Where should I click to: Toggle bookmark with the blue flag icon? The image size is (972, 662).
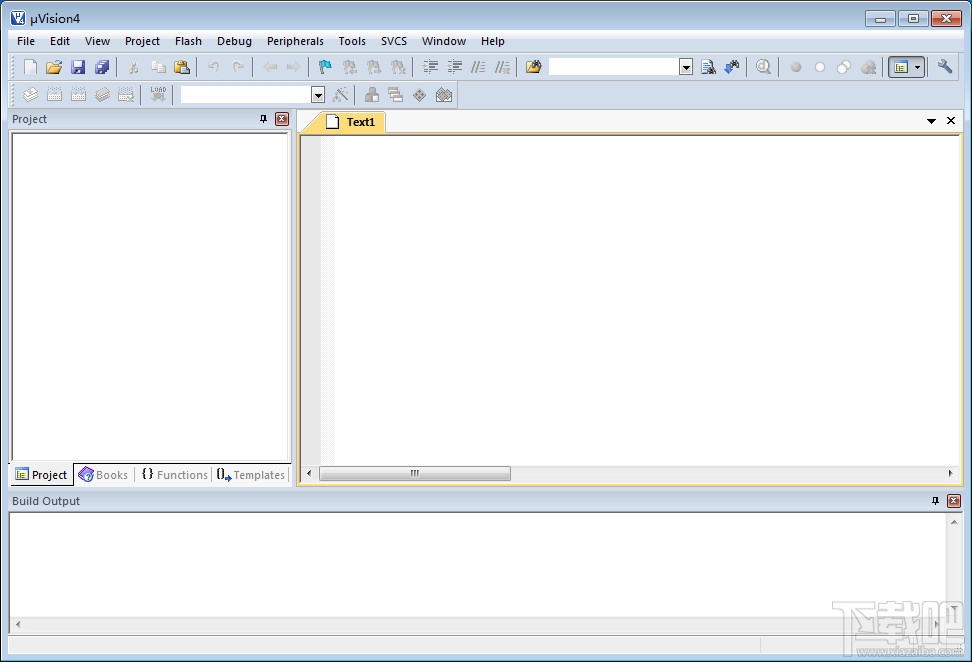(x=325, y=67)
